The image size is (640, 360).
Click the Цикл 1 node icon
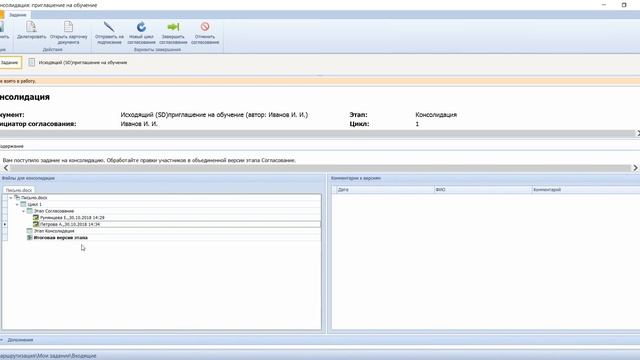23,204
